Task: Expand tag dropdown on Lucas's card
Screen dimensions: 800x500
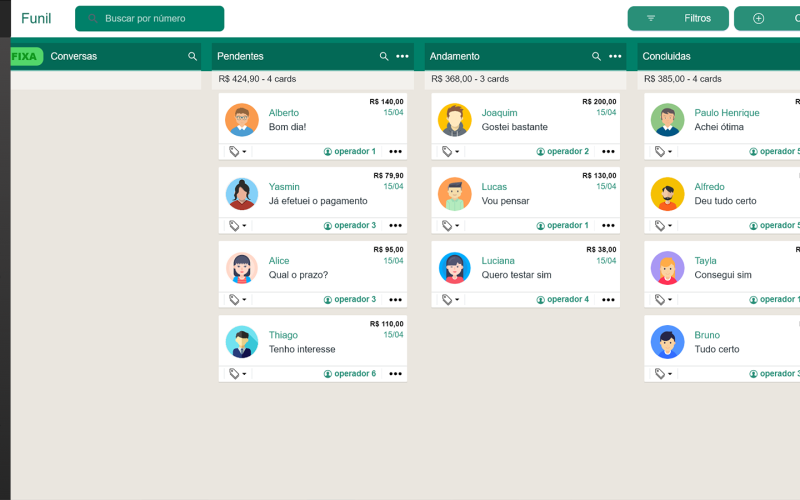Action: (x=450, y=226)
